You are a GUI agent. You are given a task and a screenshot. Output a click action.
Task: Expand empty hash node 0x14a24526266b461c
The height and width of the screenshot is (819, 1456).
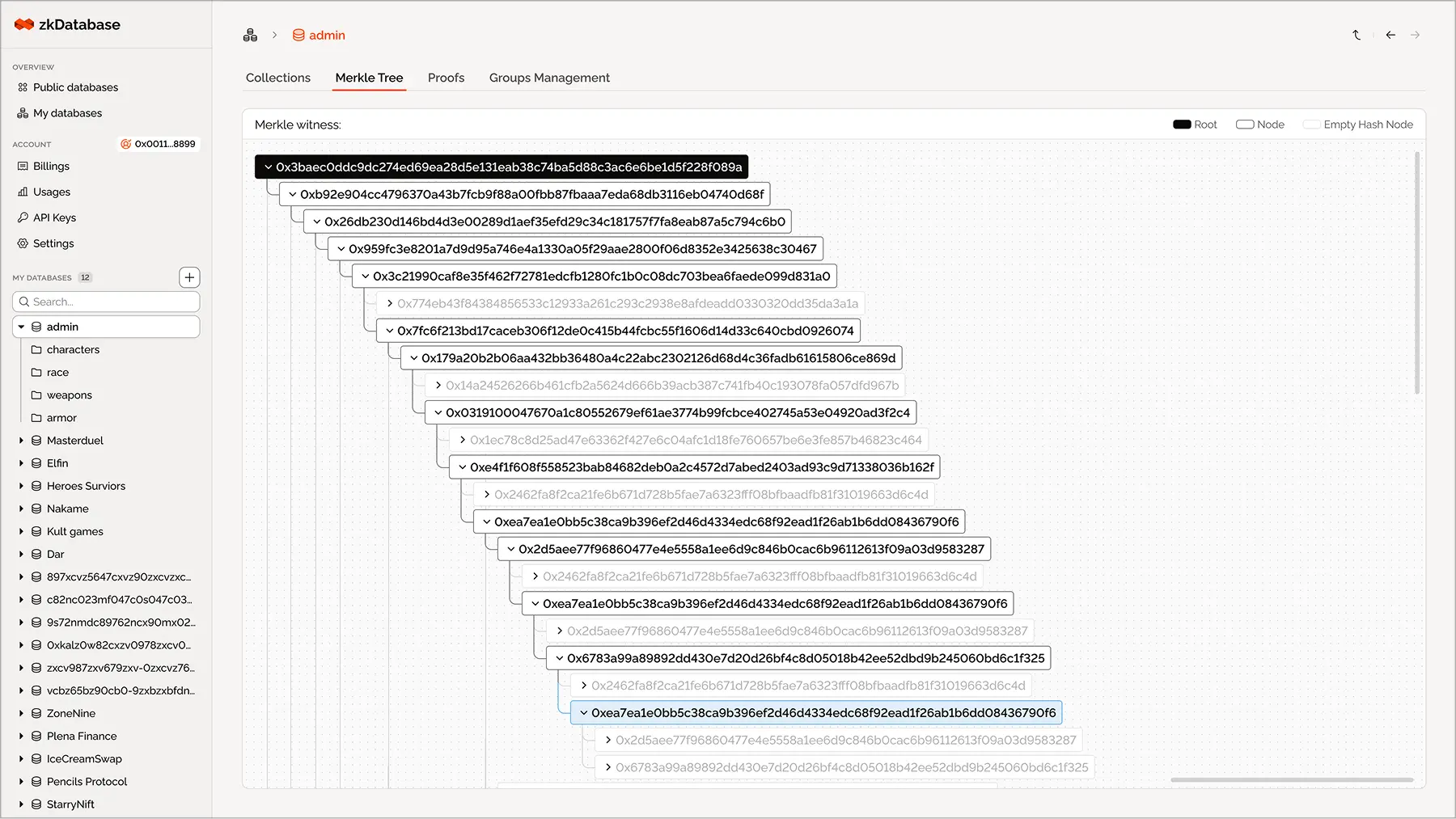pos(438,385)
